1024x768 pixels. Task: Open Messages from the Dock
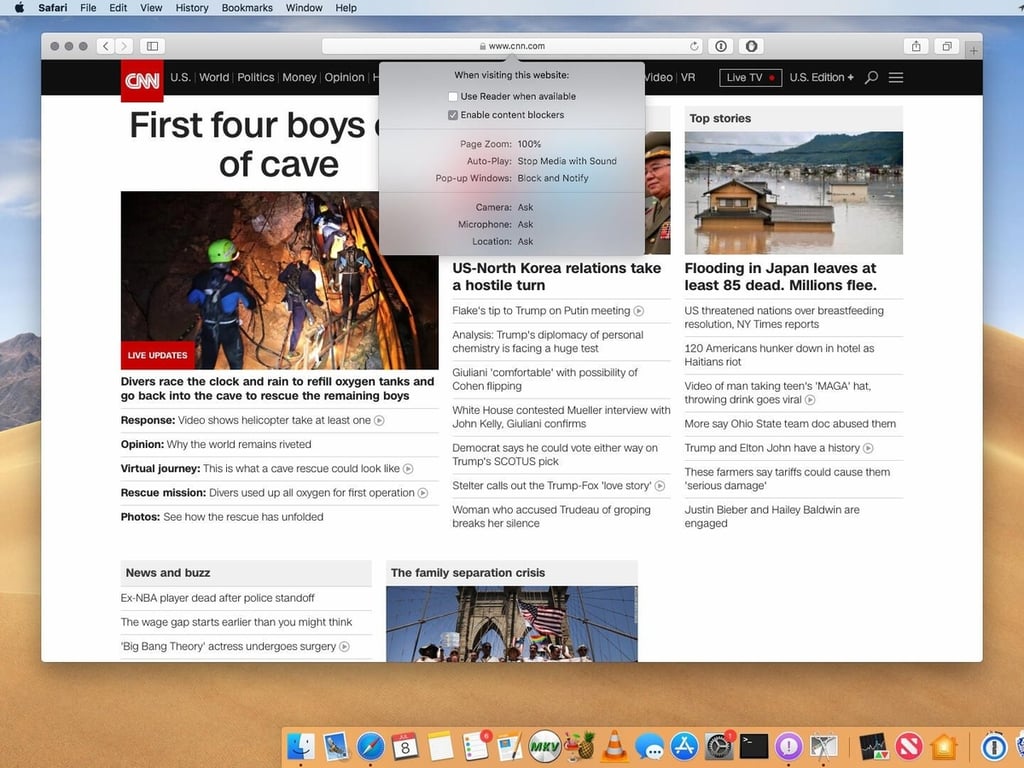click(x=649, y=746)
